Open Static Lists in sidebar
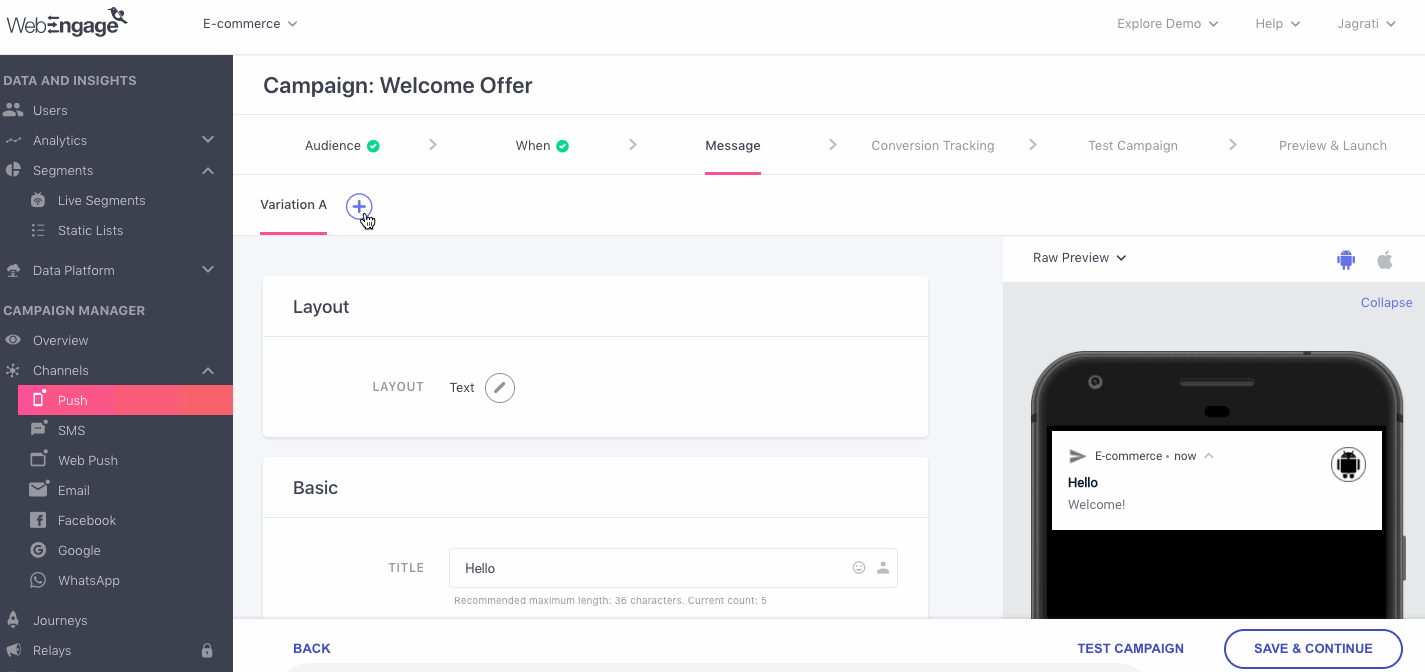The image size is (1425, 672). coord(91,230)
